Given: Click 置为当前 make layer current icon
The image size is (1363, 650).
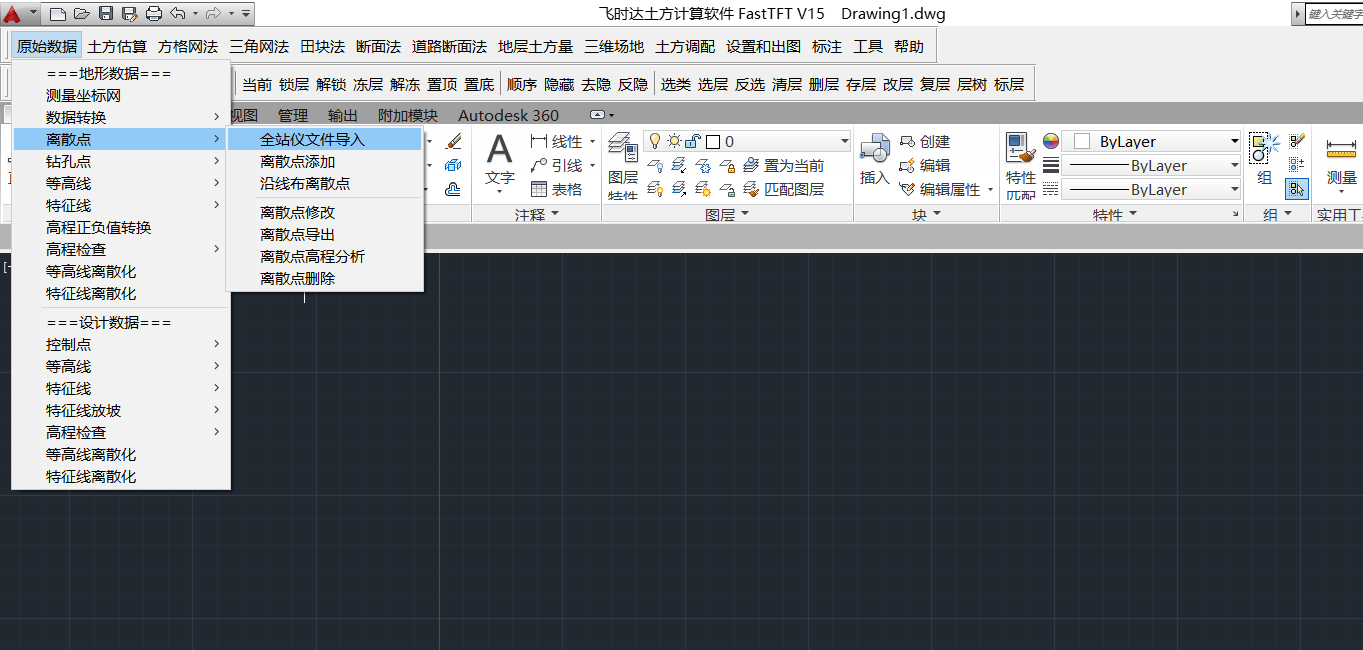Looking at the screenshot, I should click(784, 166).
